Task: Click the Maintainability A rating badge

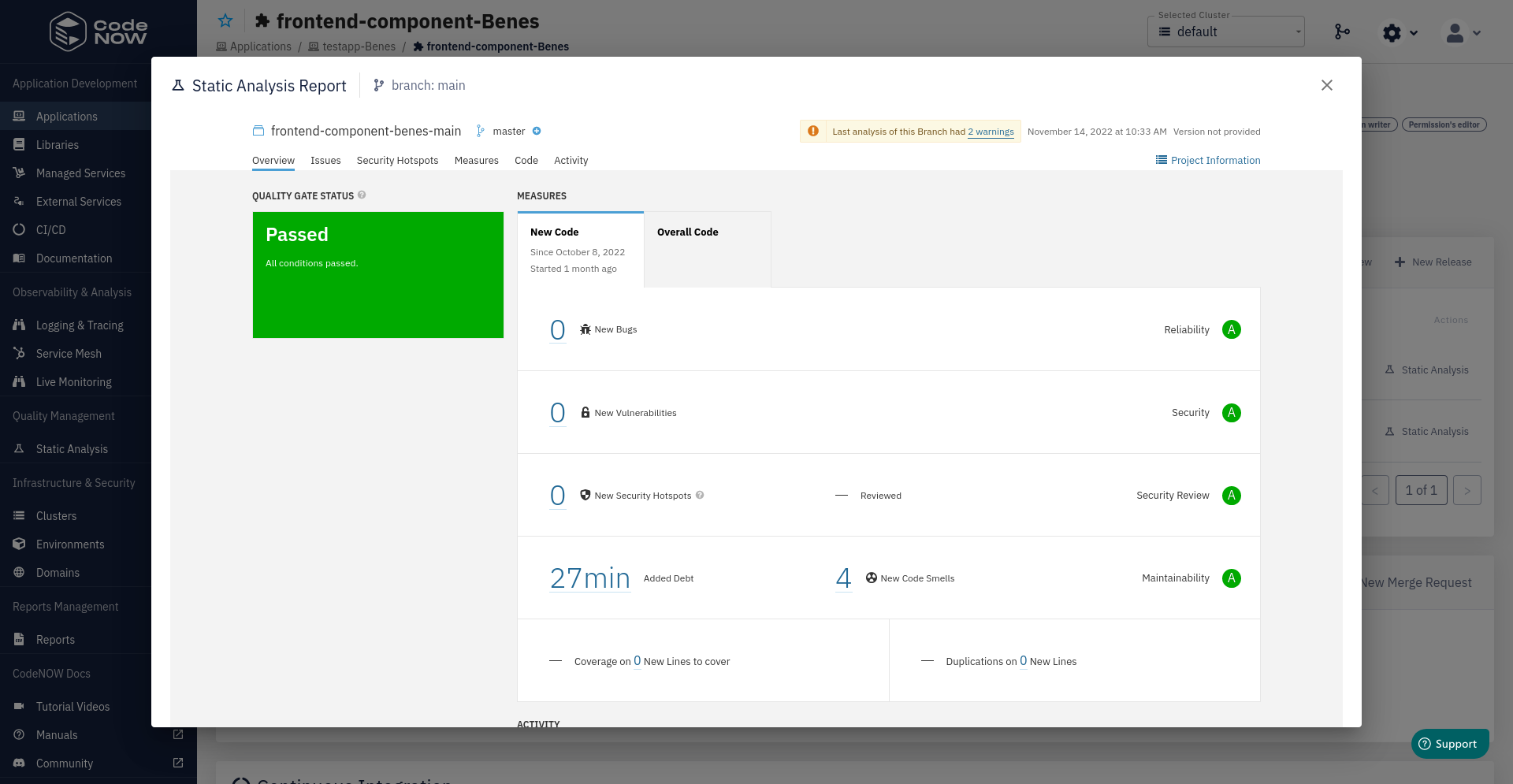Action: pos(1232,578)
